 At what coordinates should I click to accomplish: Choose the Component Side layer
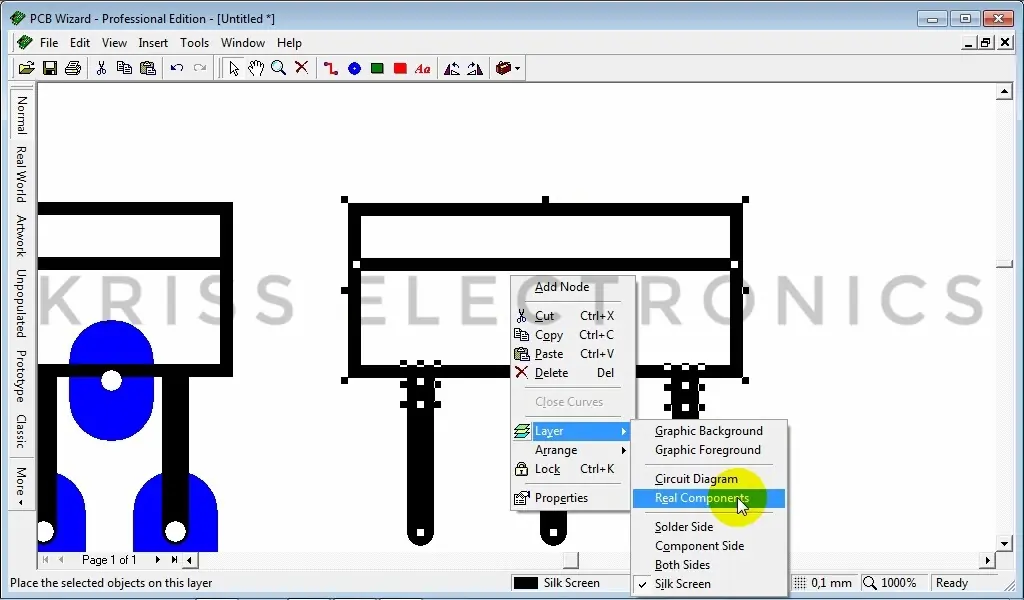tap(709, 546)
